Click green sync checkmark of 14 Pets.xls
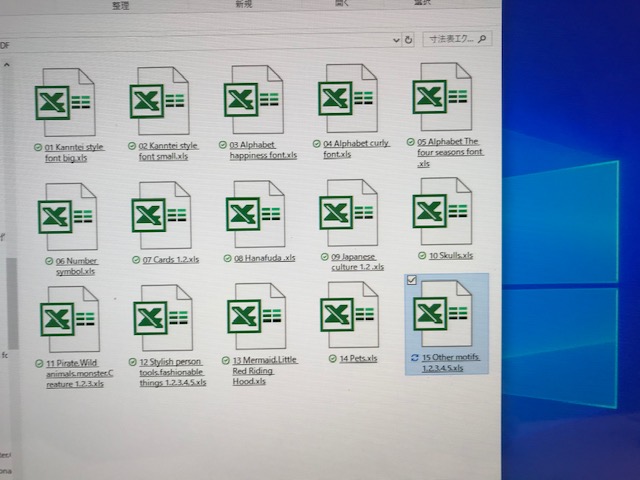Image resolution: width=640 pixels, height=480 pixels. (x=333, y=358)
